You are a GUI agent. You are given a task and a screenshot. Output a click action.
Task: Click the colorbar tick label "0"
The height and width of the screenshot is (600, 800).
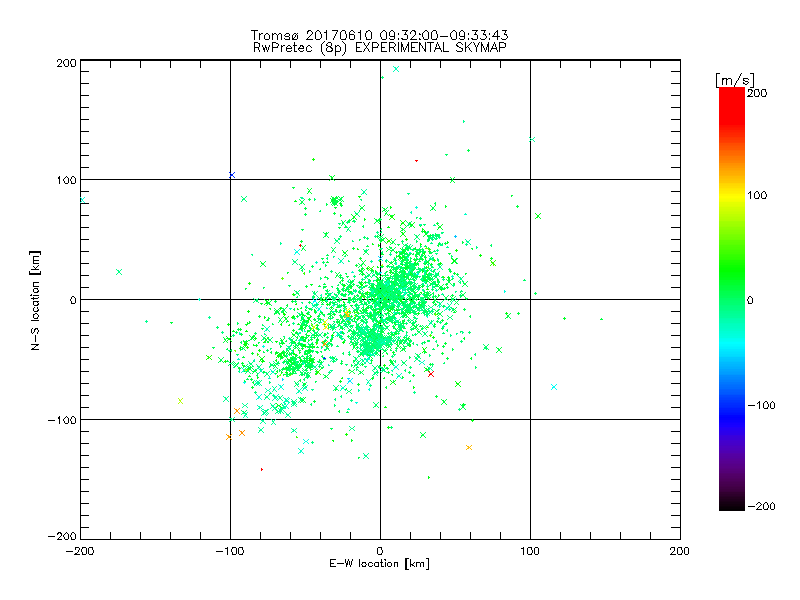[750, 301]
